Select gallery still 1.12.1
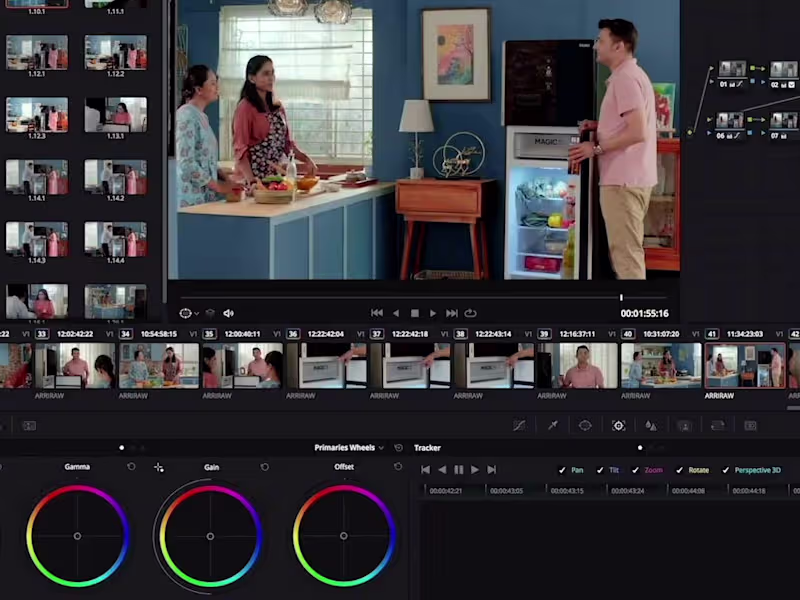The image size is (800, 600). point(37,52)
